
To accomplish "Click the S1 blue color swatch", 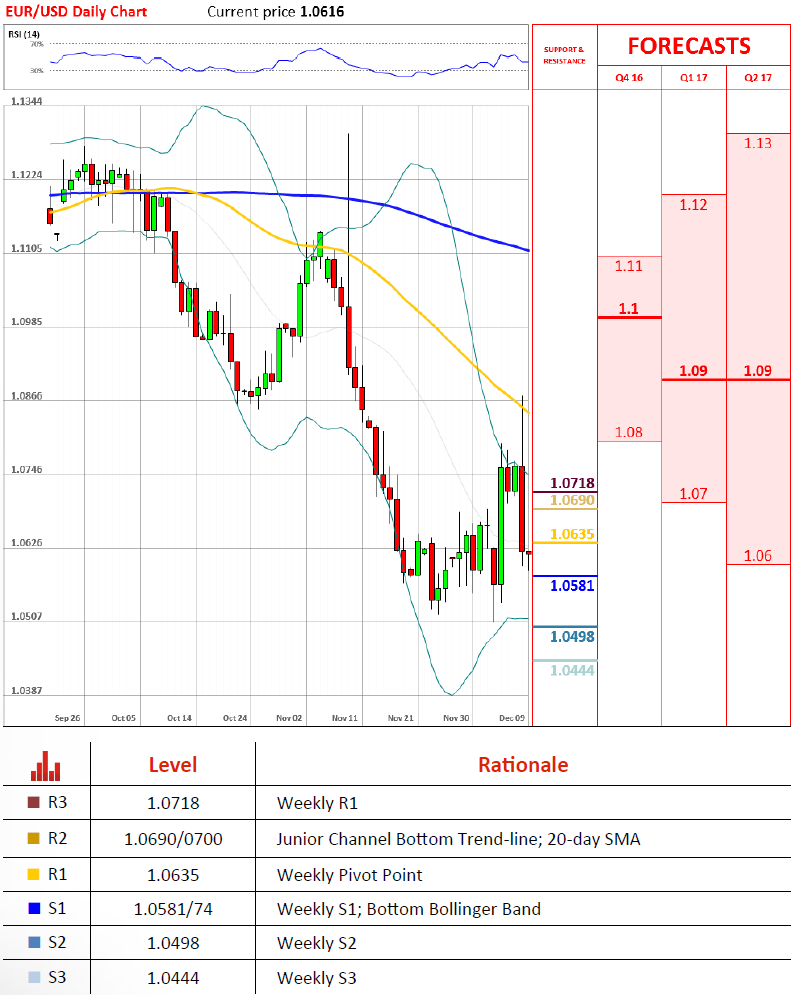I will click(x=34, y=908).
